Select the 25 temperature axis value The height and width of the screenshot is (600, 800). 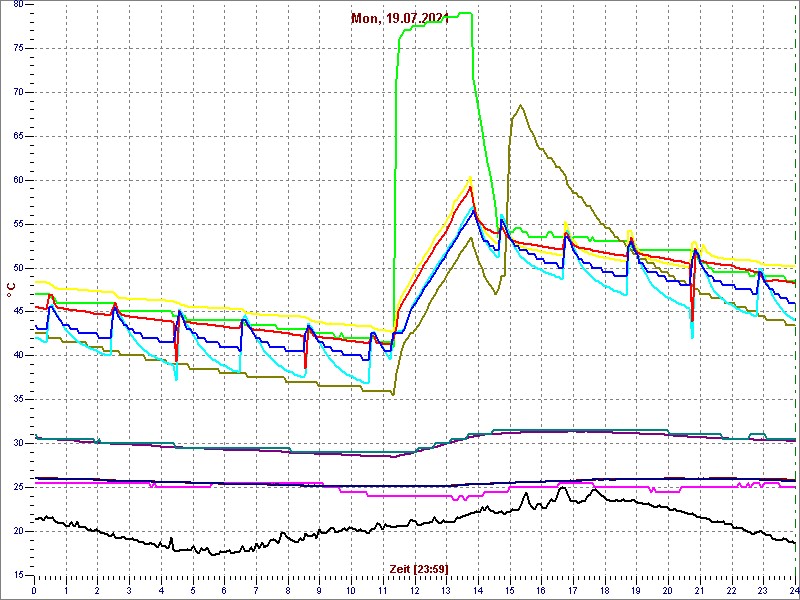[18, 487]
